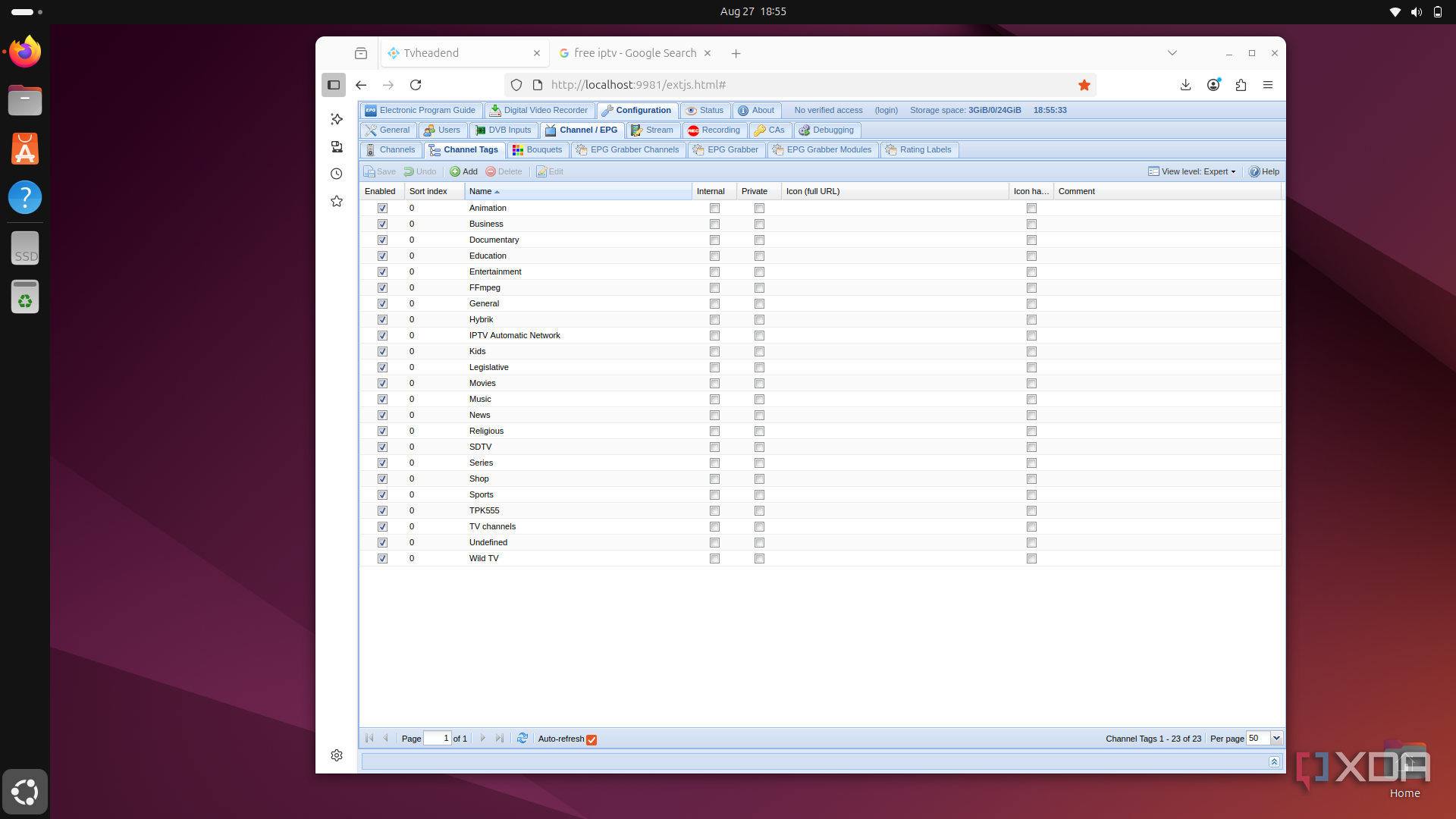
Task: Expand the bottom panel double-arrow icon
Action: [1274, 761]
